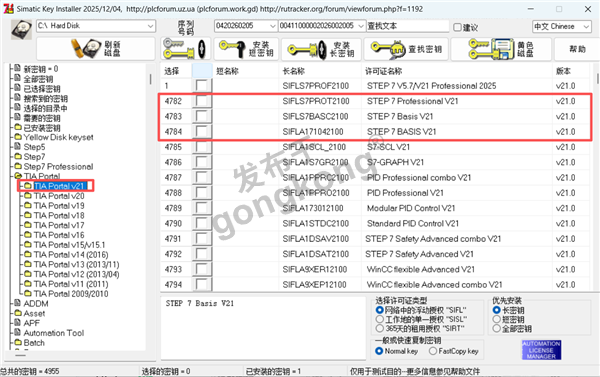Viewport: 600px width, 377px height.
Task: Click the TIA Portal v20 folder icon
Action: click(x=28, y=196)
